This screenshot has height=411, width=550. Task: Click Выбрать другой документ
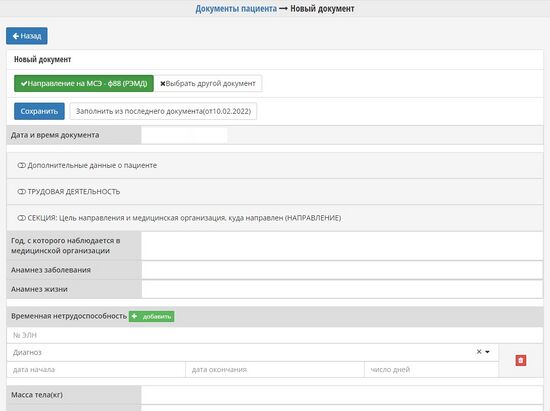click(208, 83)
